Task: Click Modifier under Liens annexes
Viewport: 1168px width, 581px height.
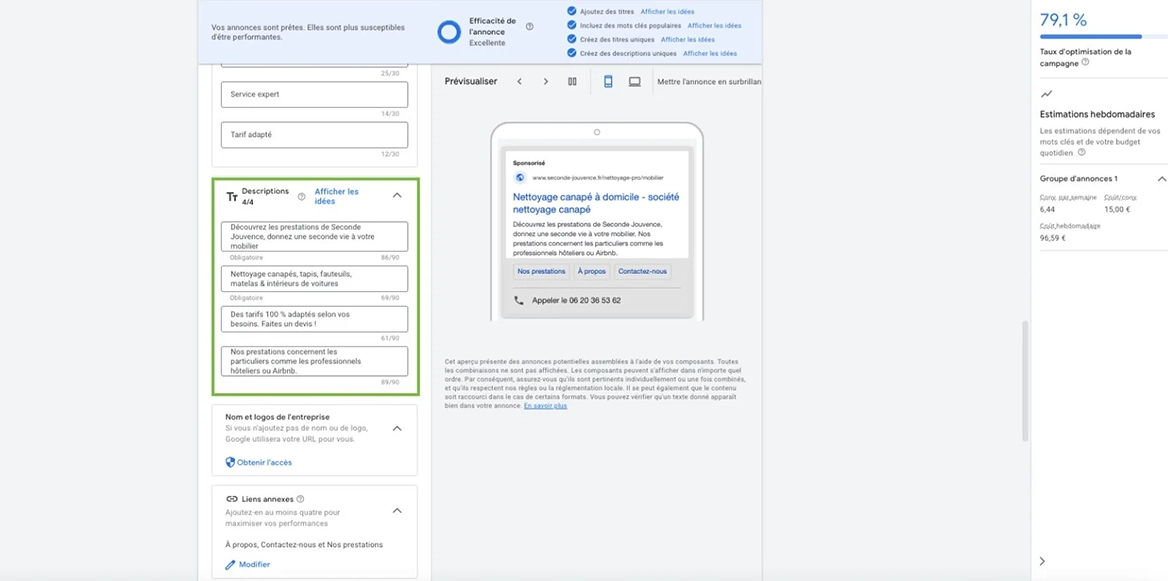Action: click(255, 565)
